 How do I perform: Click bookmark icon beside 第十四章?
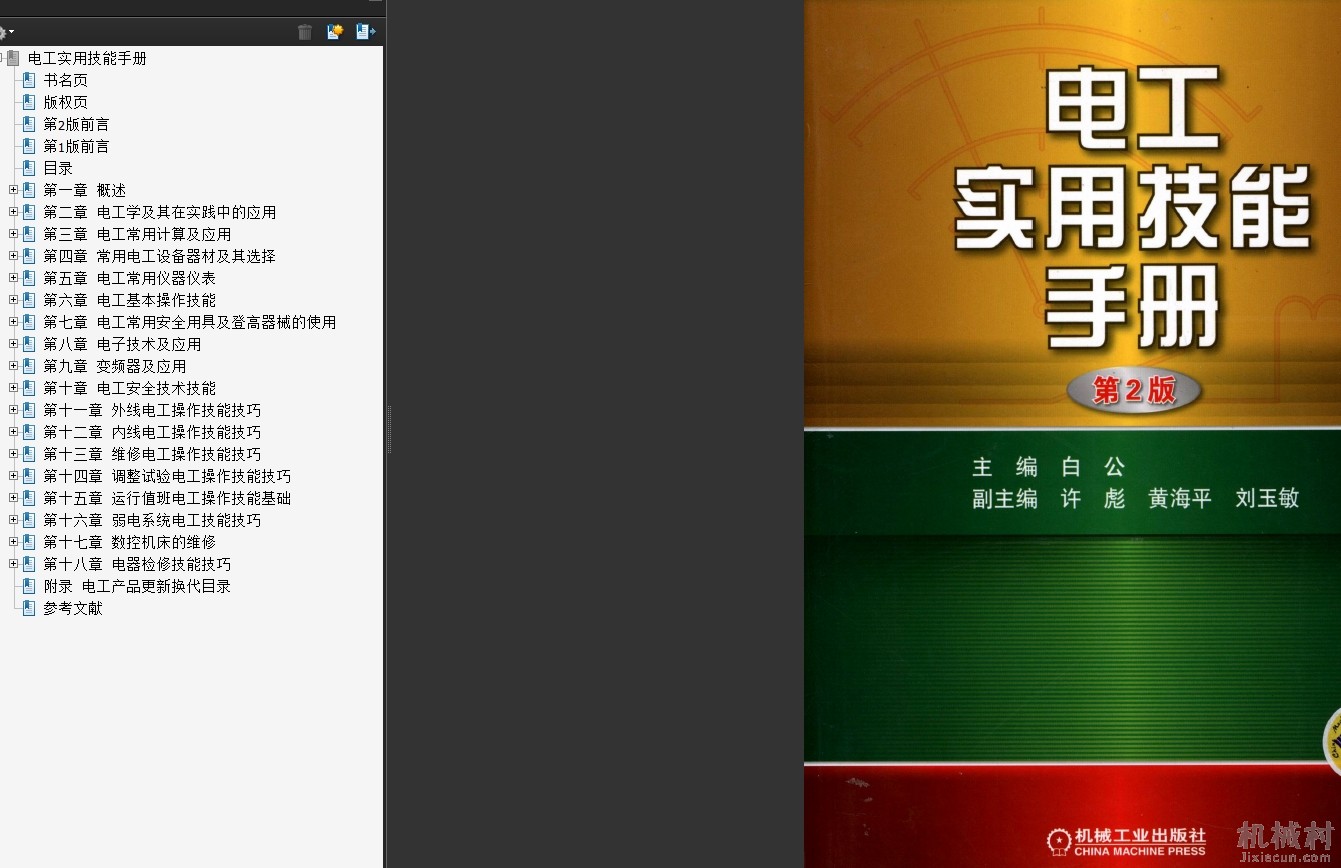[x=29, y=476]
